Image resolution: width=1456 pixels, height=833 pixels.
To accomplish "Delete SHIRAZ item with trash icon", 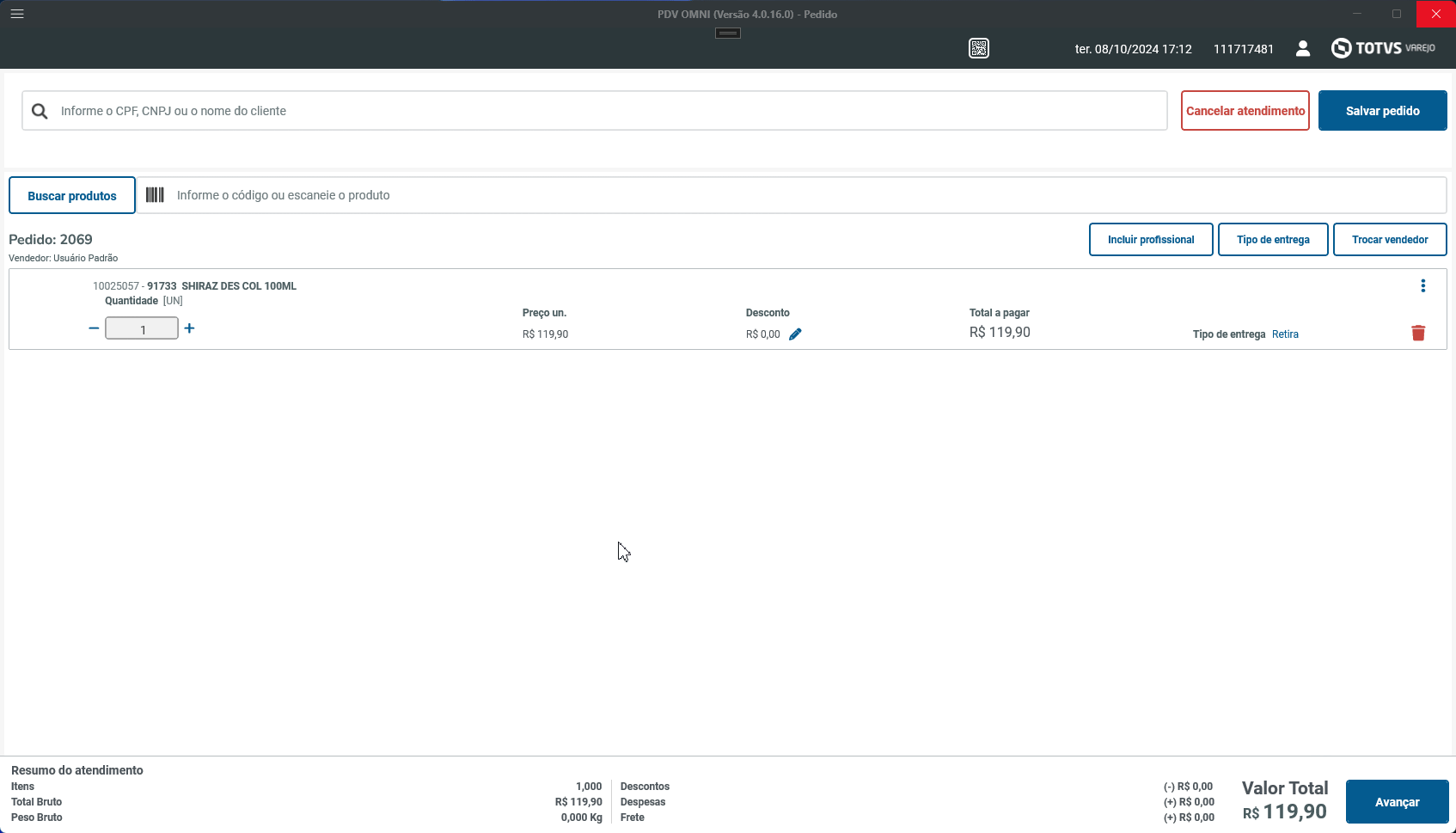I will 1418,333.
